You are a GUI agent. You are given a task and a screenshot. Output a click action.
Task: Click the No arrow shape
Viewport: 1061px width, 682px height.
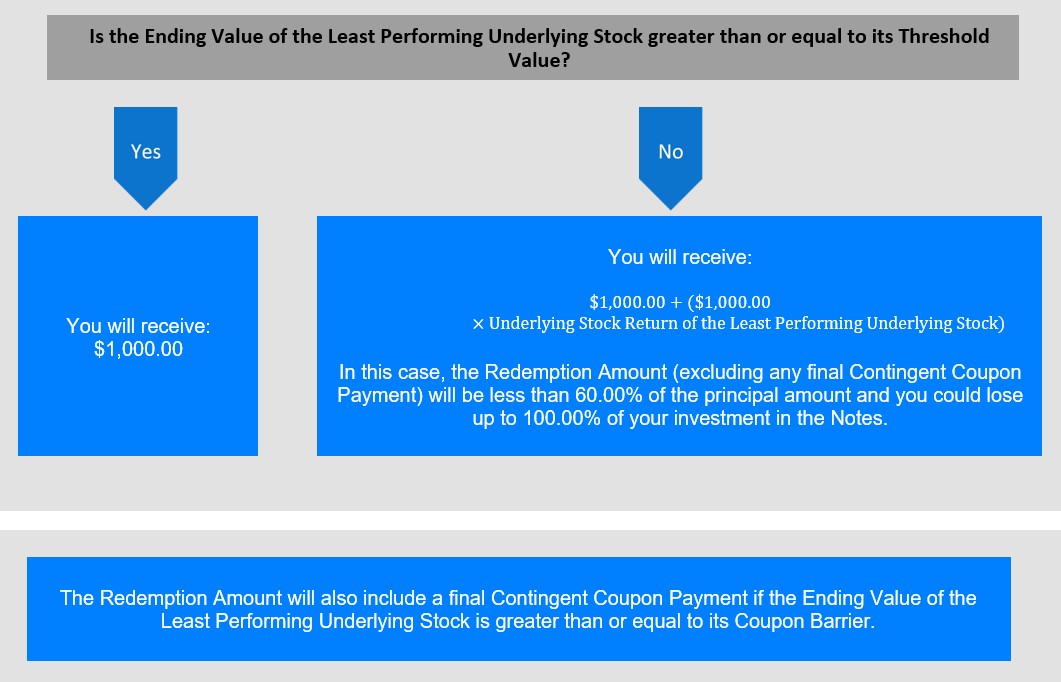click(671, 158)
